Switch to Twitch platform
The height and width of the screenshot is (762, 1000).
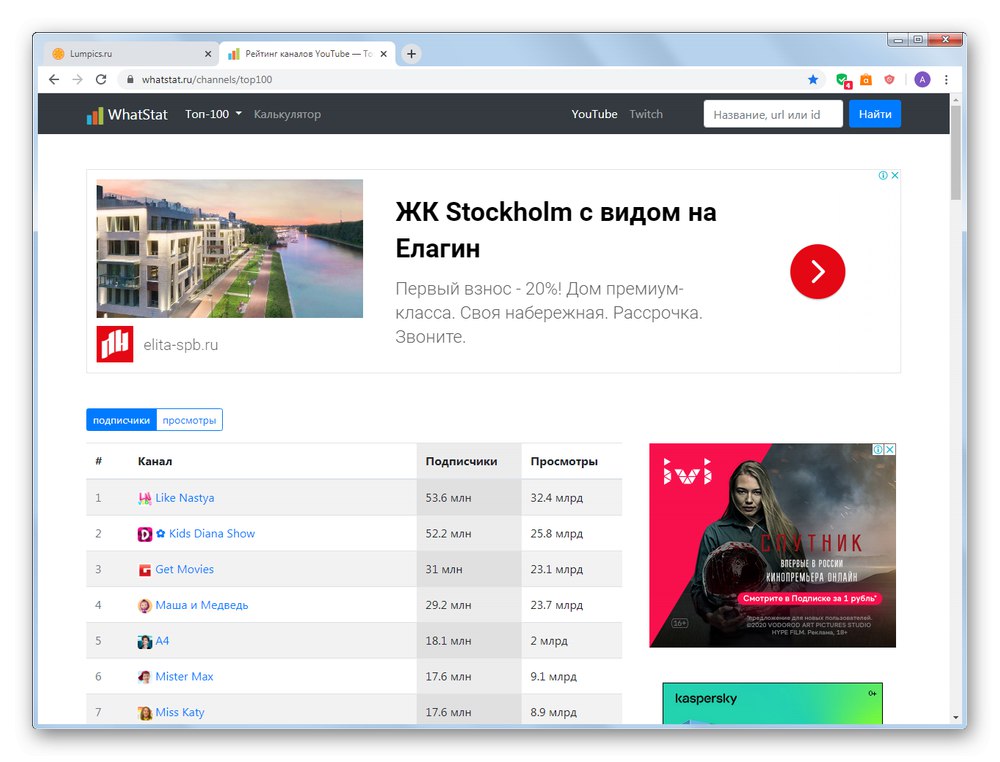click(x=646, y=114)
